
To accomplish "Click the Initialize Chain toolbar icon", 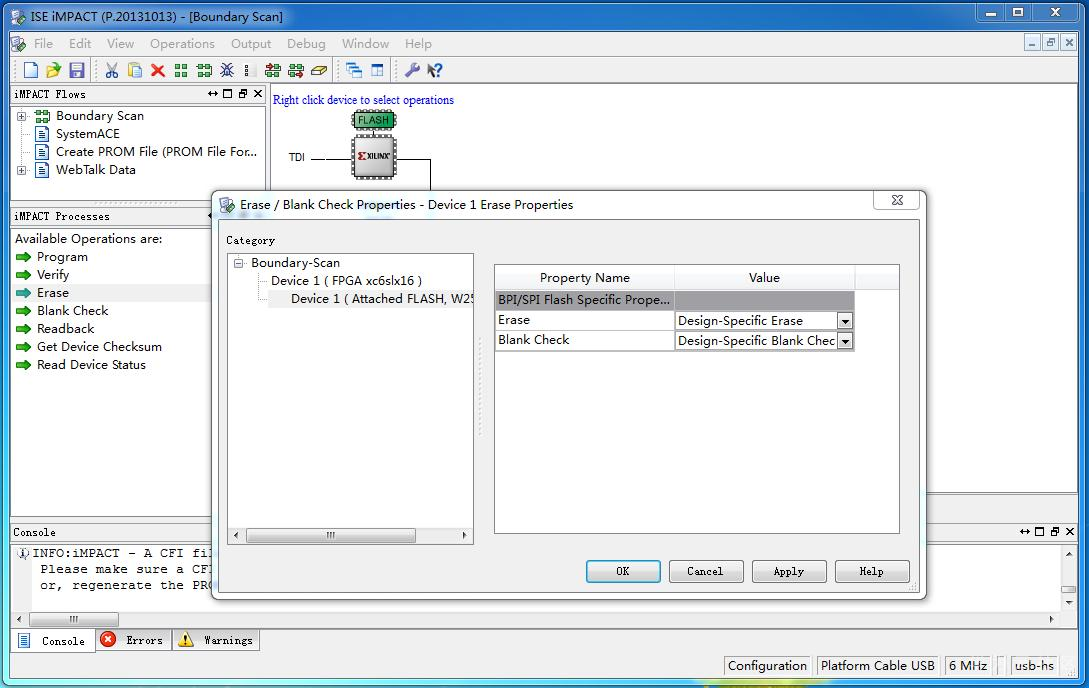I will (x=204, y=70).
